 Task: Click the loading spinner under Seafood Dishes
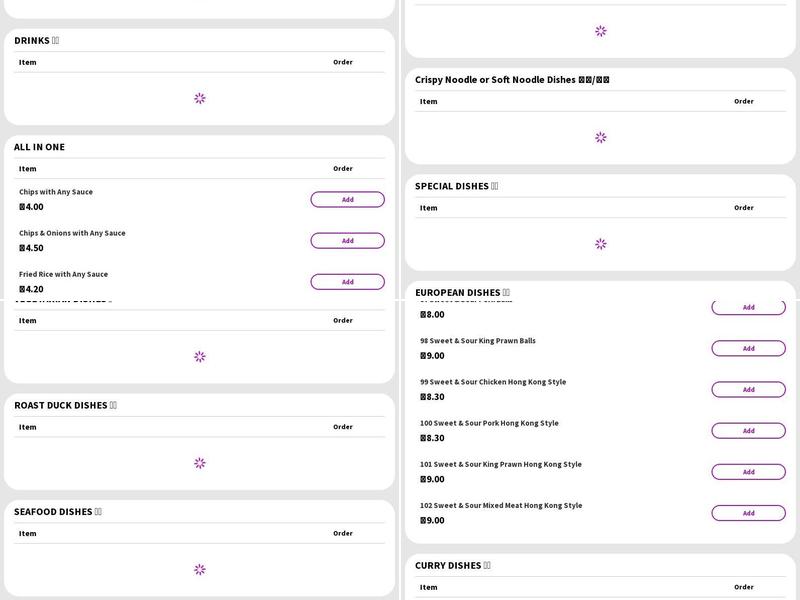[200, 569]
